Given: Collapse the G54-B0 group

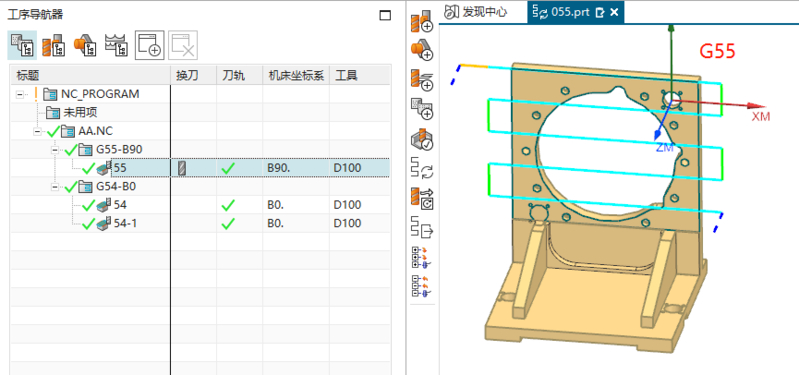Looking at the screenshot, I should tap(56, 186).
